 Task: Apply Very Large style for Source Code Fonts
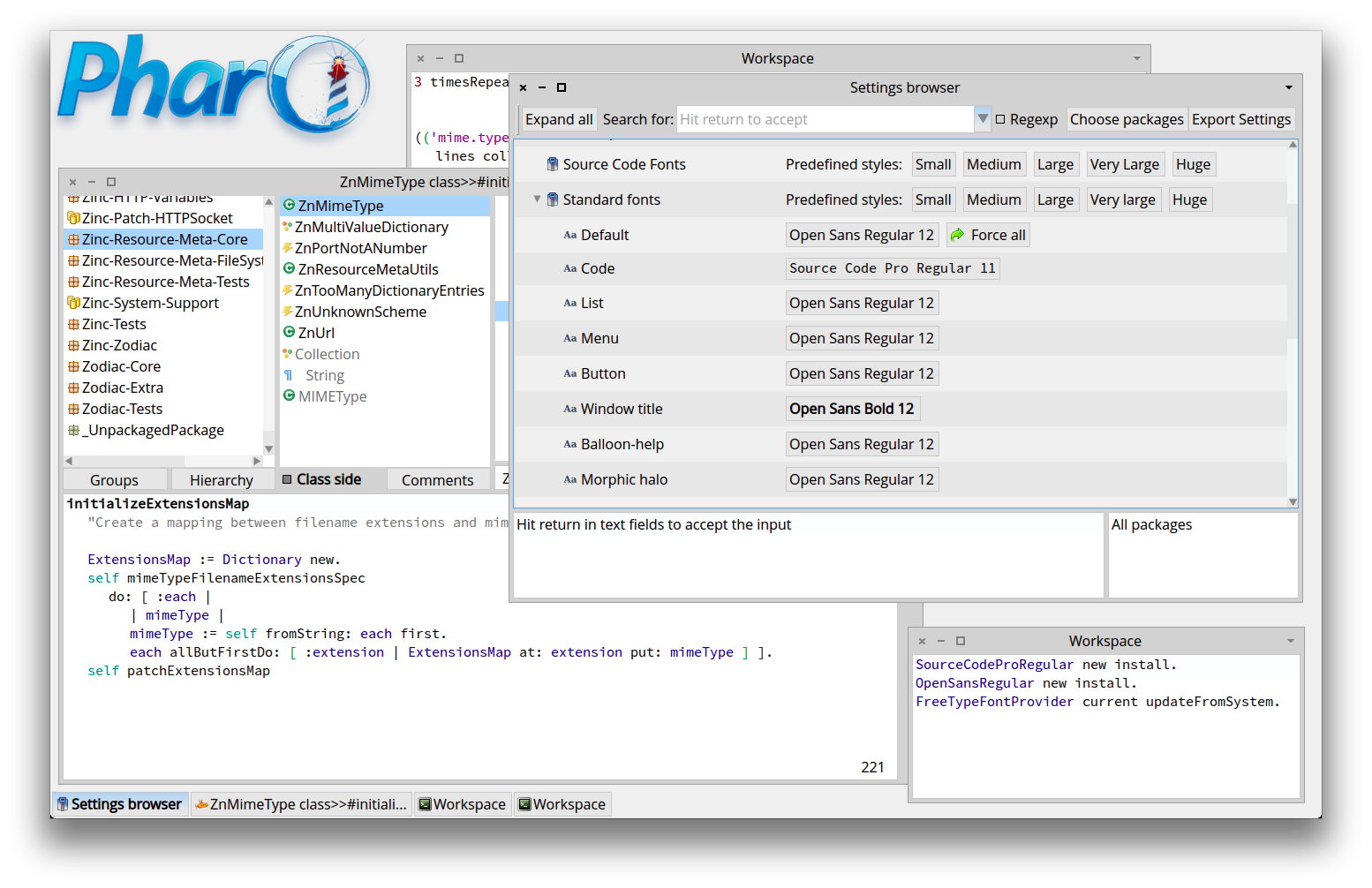pyautogui.click(x=1124, y=164)
